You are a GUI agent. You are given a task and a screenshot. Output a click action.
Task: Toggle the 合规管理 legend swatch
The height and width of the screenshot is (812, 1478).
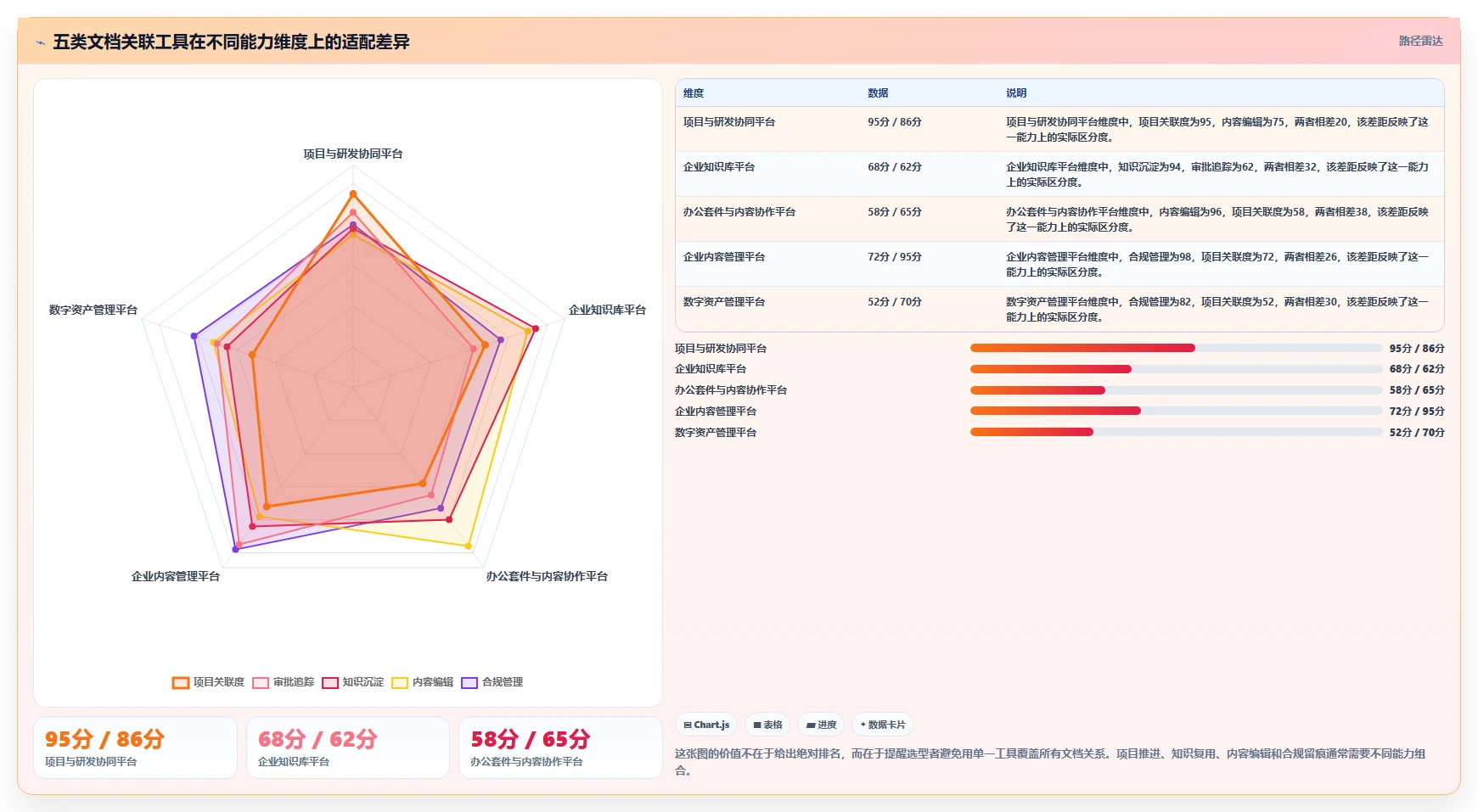469,682
